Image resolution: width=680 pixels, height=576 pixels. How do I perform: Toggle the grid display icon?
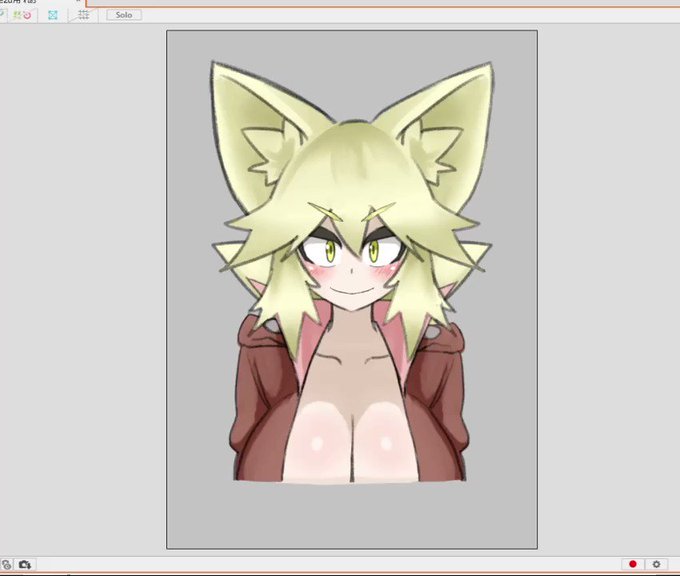pyautogui.click(x=83, y=15)
